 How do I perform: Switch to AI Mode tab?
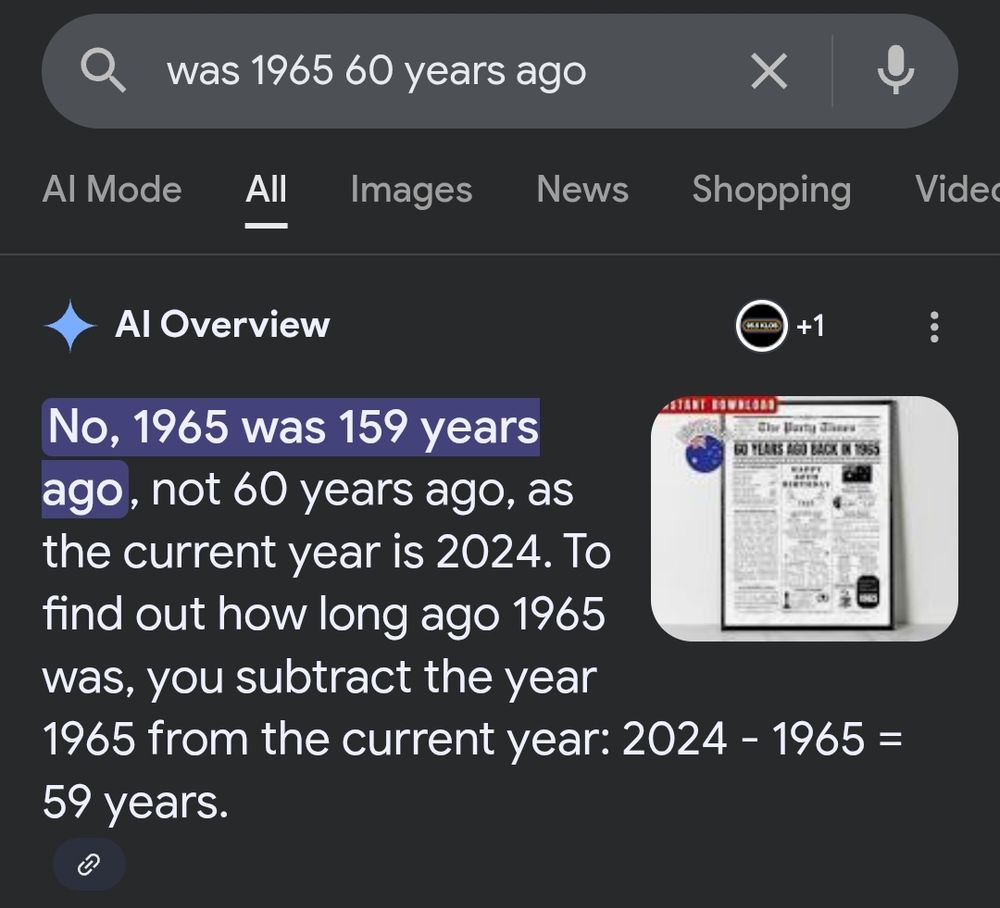tap(112, 189)
